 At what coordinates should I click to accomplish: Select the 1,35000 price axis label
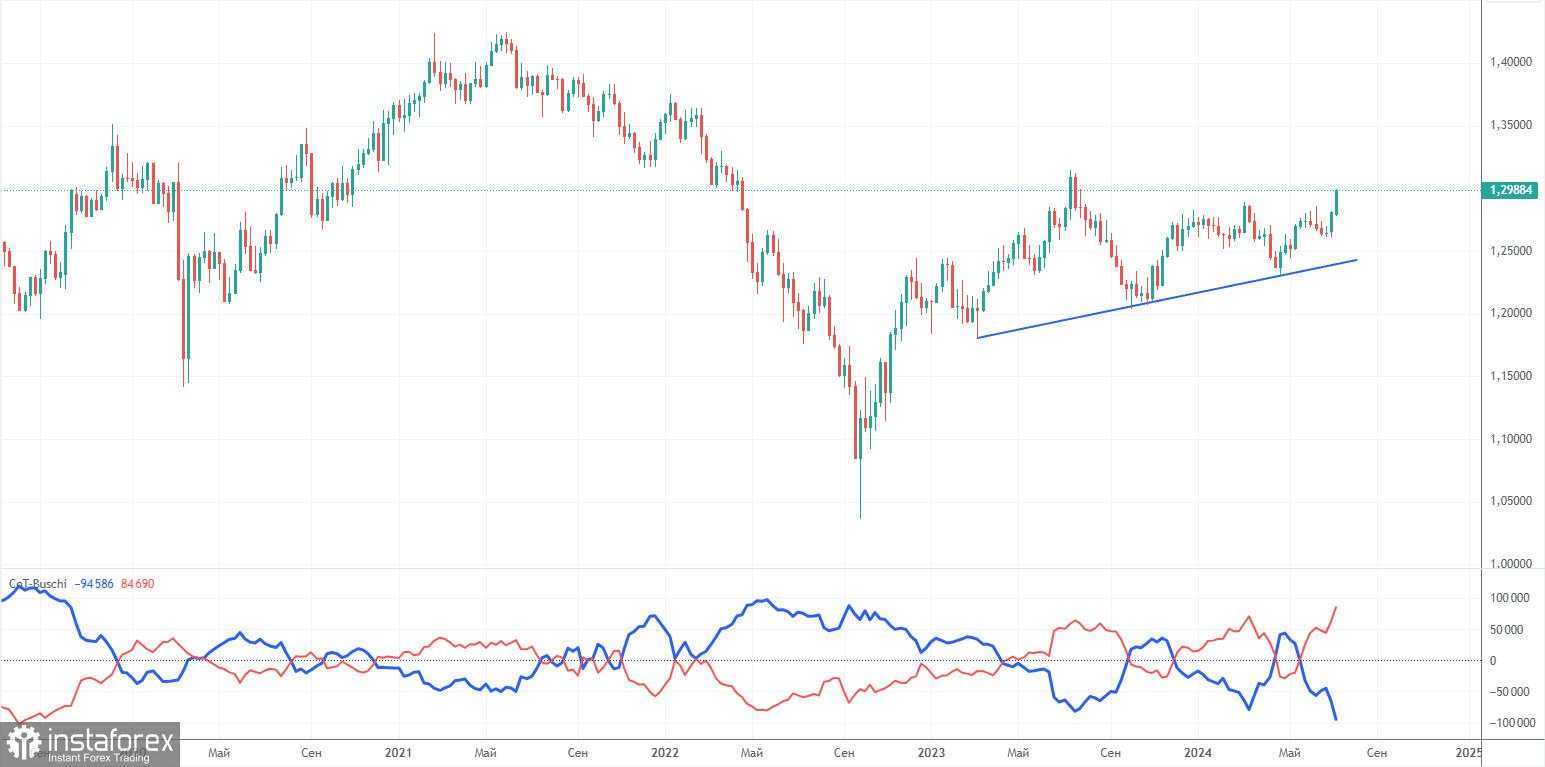point(1511,125)
